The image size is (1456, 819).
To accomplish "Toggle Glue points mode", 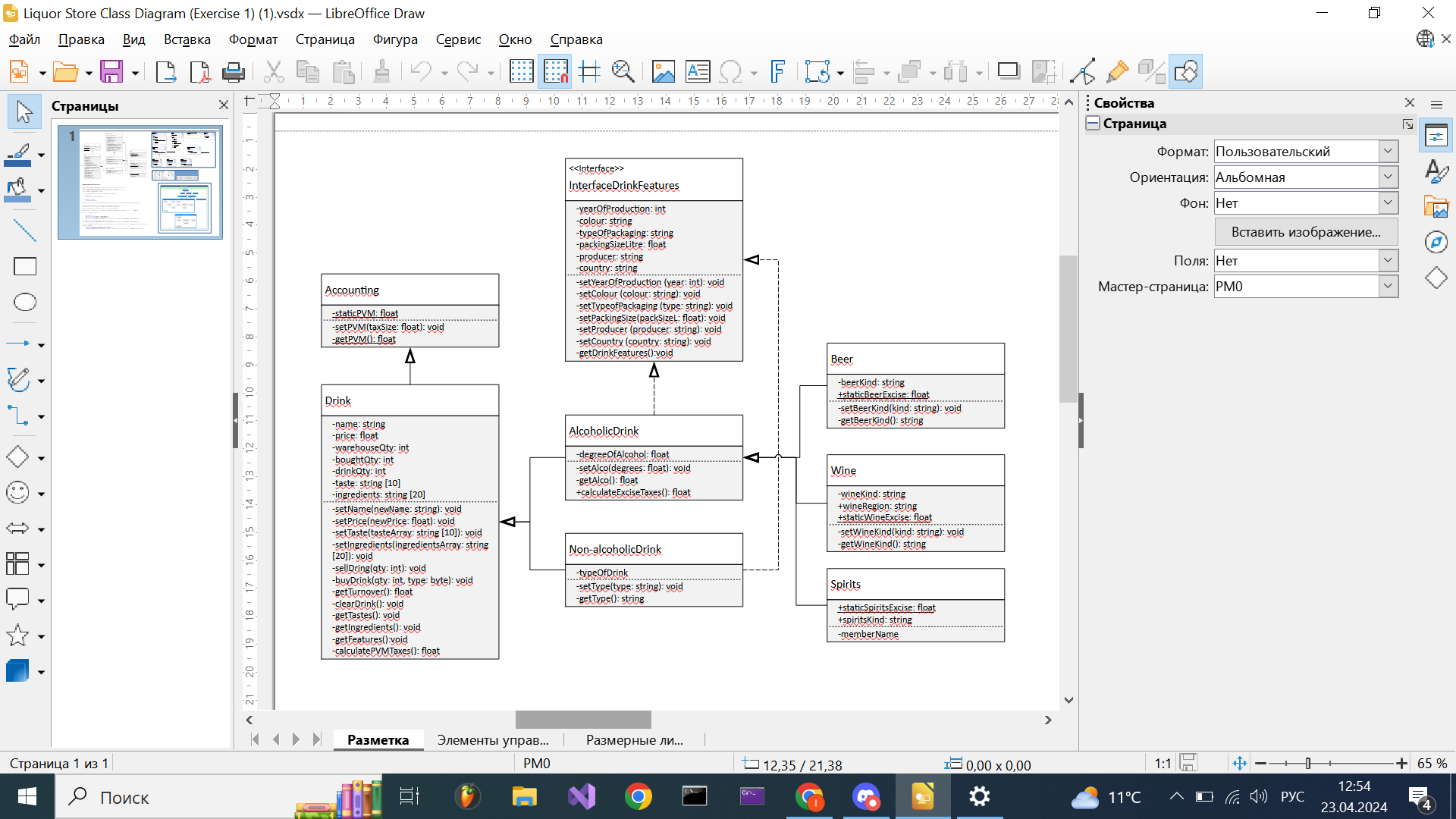I will pos(1117,72).
